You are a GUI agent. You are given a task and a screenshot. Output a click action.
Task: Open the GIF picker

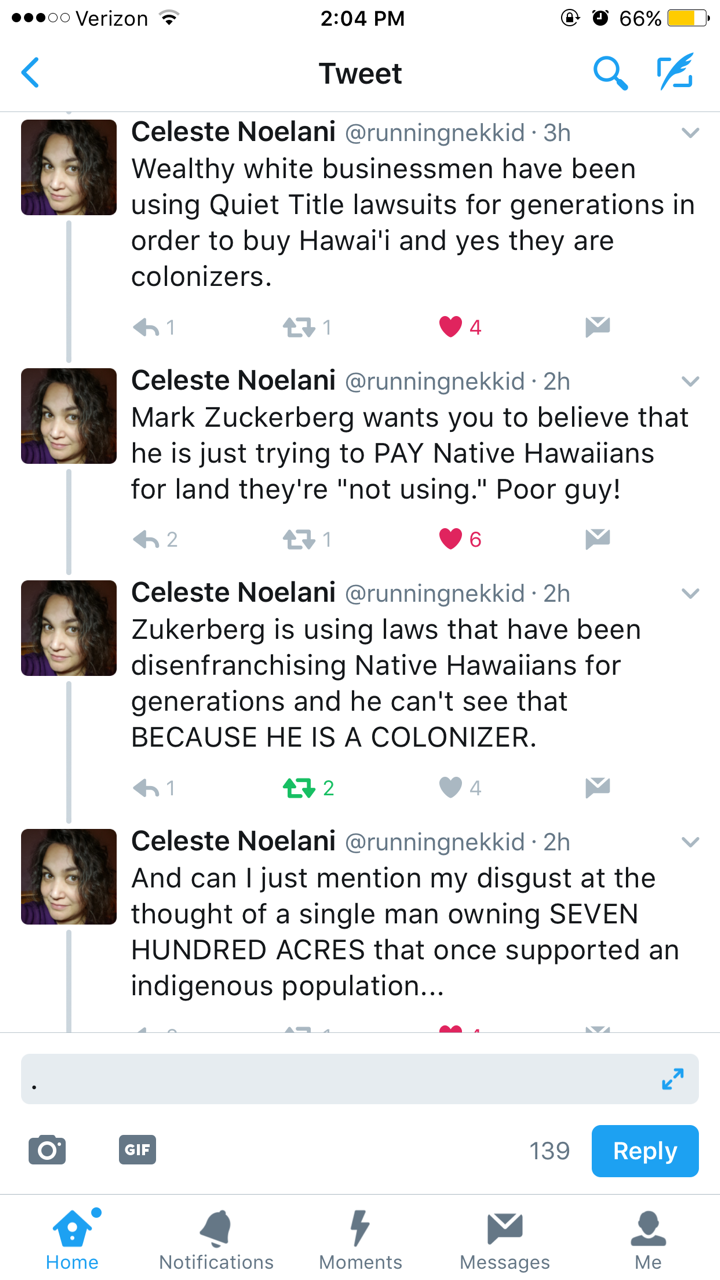137,1150
